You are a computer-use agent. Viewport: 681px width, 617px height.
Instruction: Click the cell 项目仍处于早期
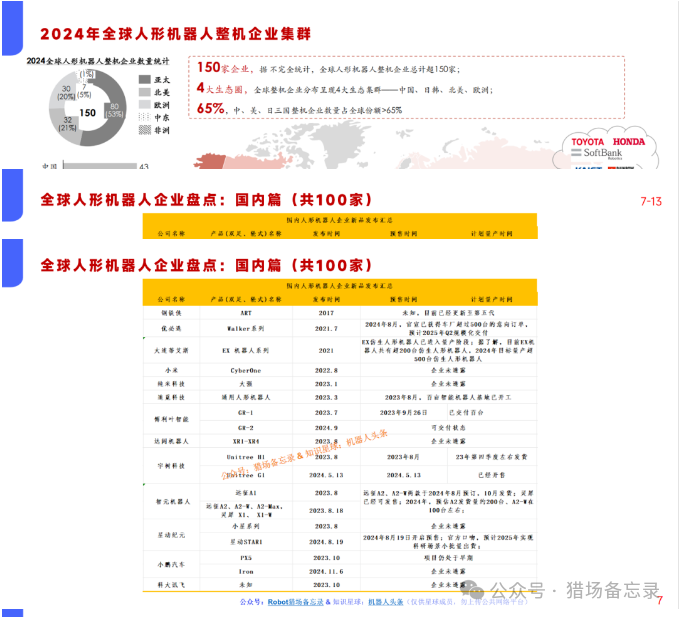[448, 558]
